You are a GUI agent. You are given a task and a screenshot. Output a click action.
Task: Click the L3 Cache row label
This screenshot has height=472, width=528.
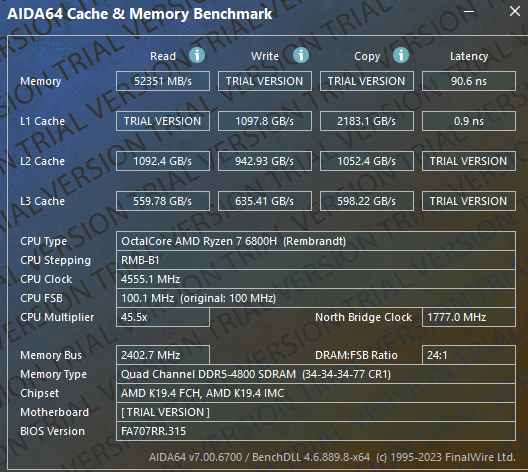pyautogui.click(x=42, y=201)
